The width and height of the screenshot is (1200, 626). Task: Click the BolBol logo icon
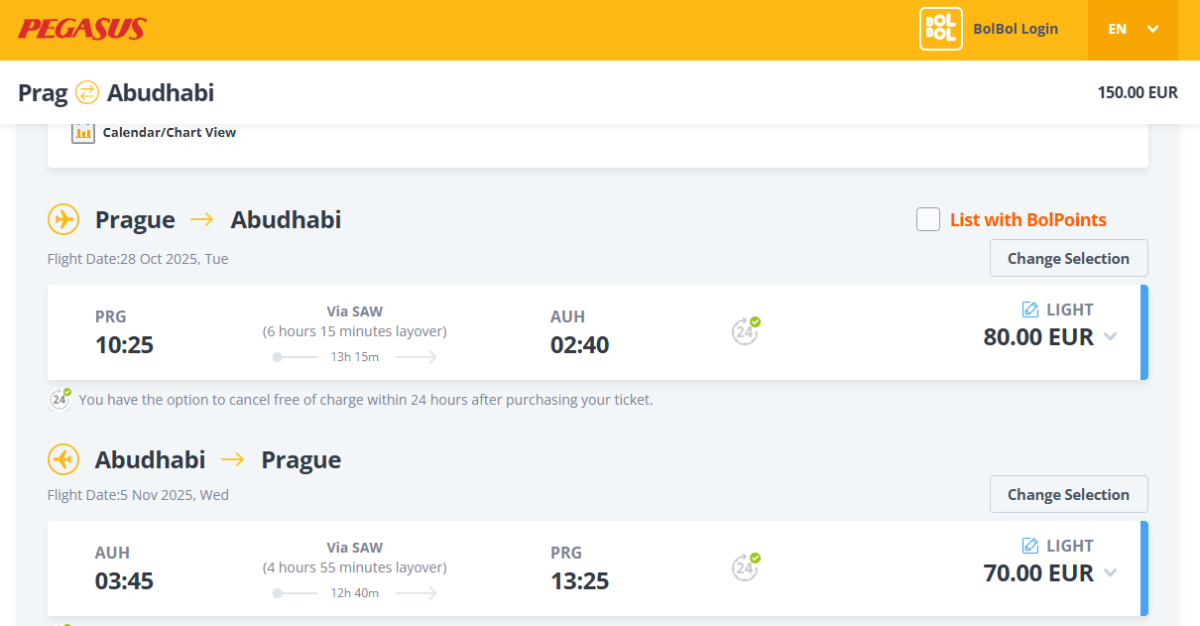tap(940, 29)
